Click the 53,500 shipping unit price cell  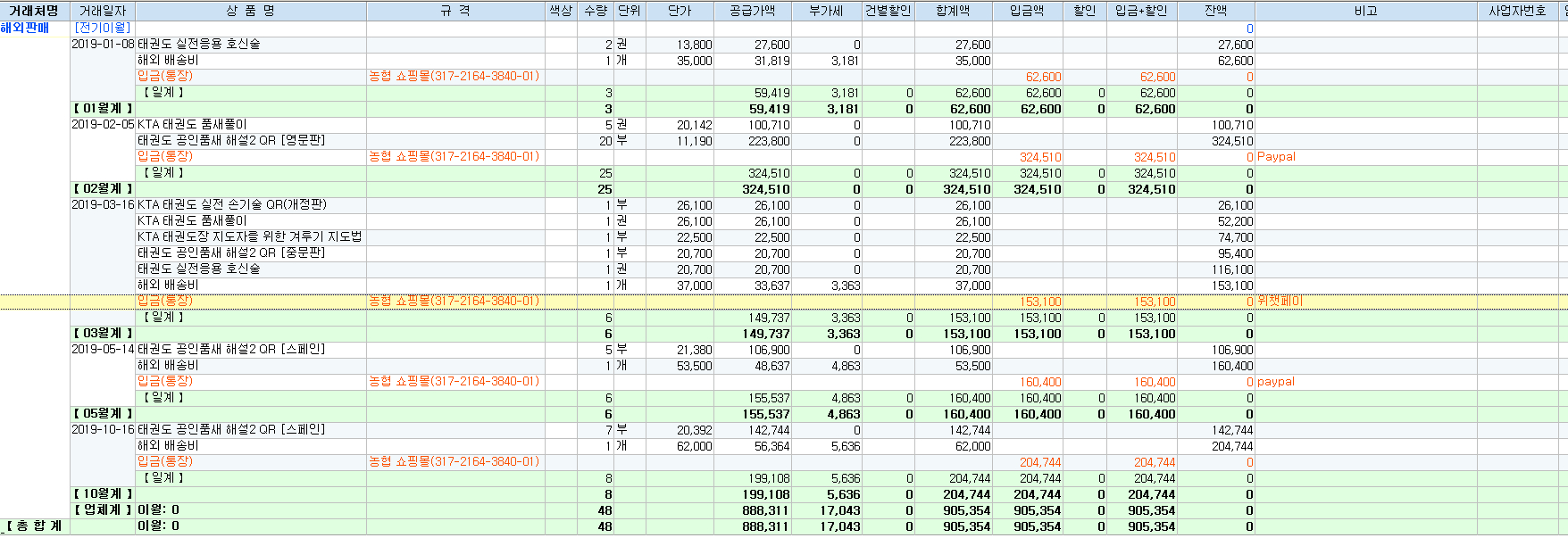pos(680,366)
